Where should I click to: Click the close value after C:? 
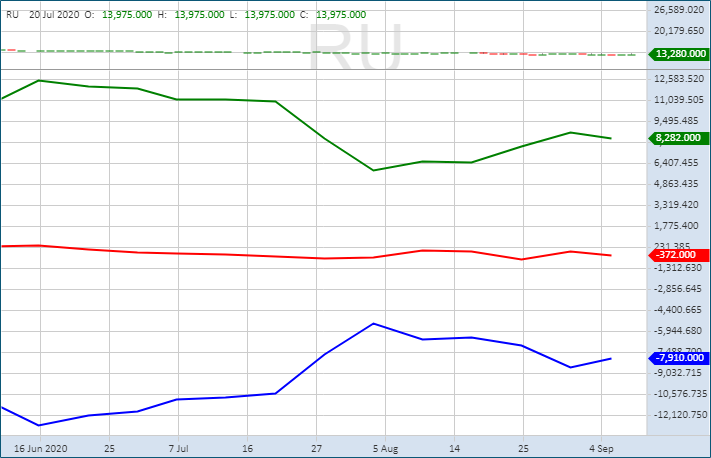click(x=341, y=15)
